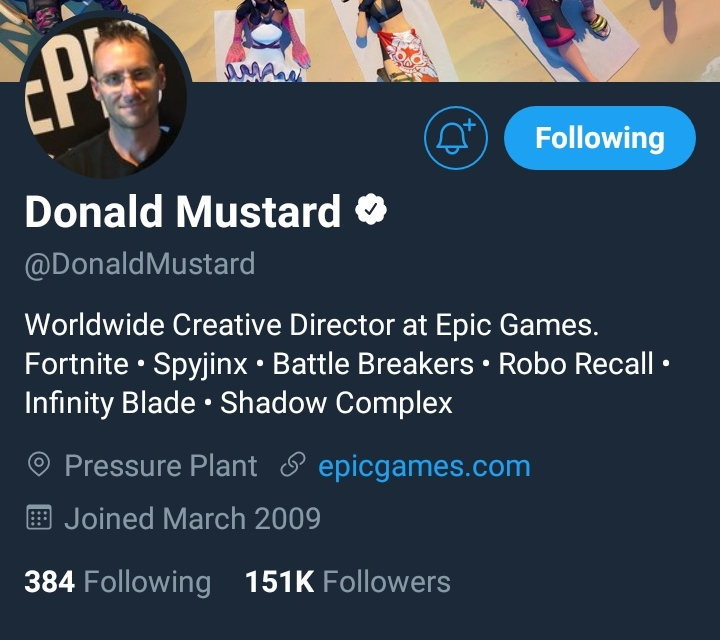
Task: Click "Worldwide Creative Director" in the bio
Action: pyautogui.click(x=200, y=325)
